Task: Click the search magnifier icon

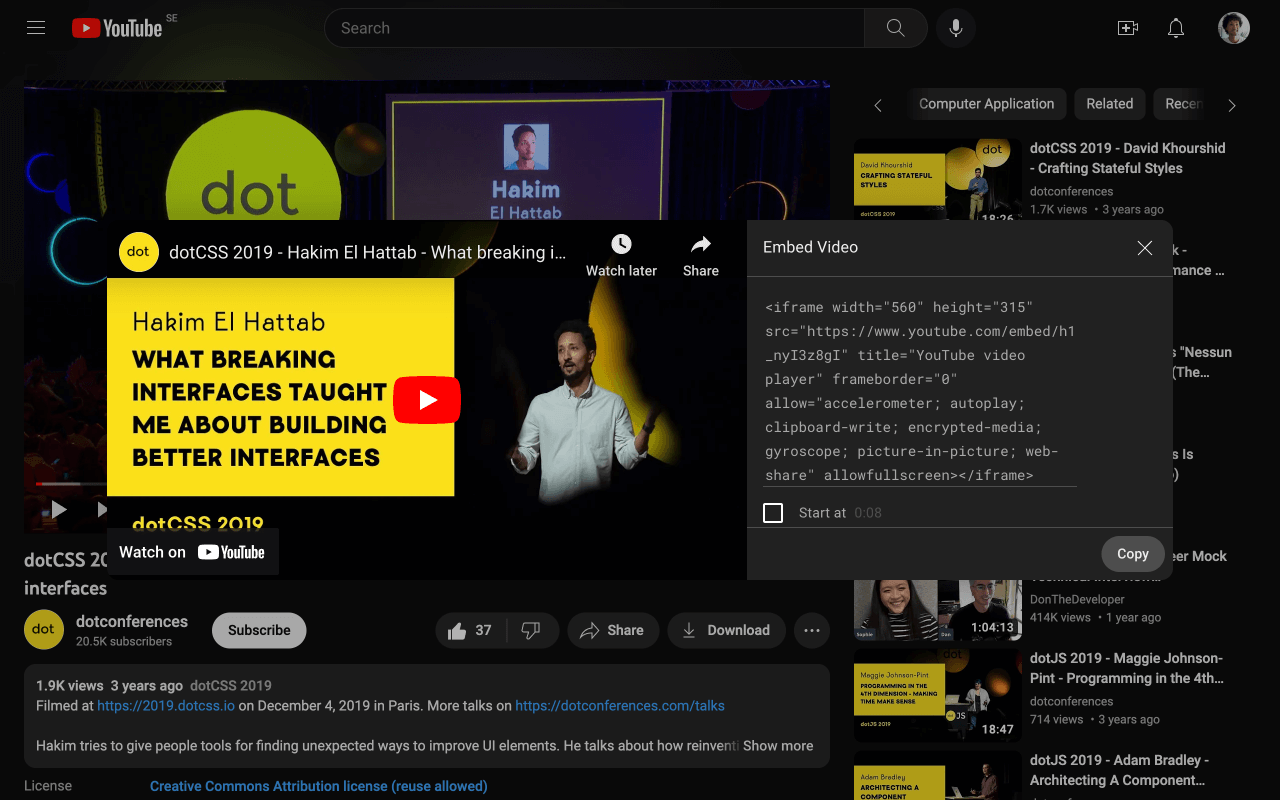Action: click(894, 28)
